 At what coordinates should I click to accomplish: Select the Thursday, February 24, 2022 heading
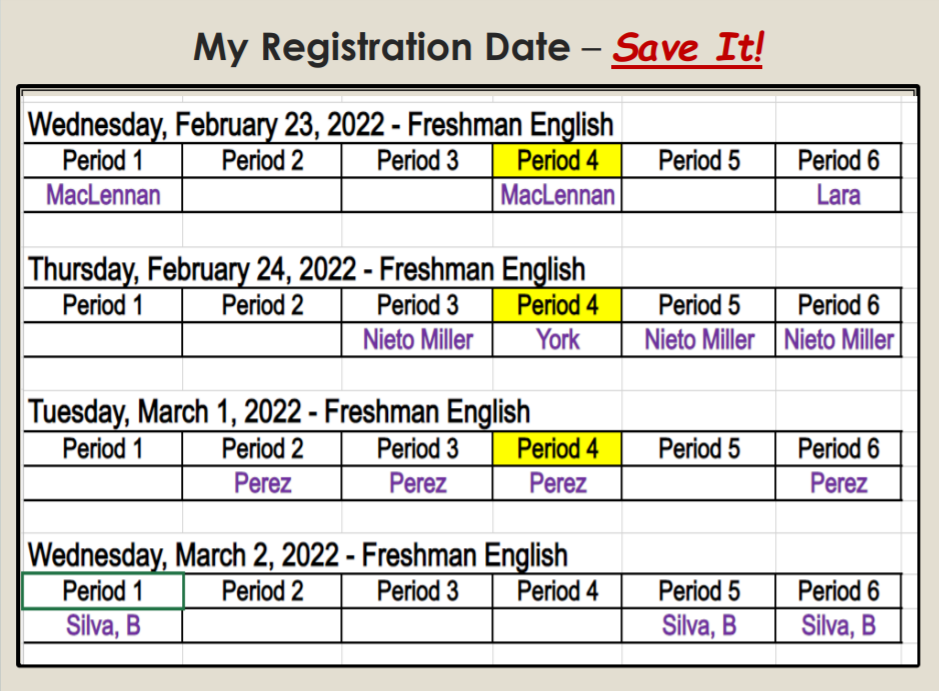point(307,269)
